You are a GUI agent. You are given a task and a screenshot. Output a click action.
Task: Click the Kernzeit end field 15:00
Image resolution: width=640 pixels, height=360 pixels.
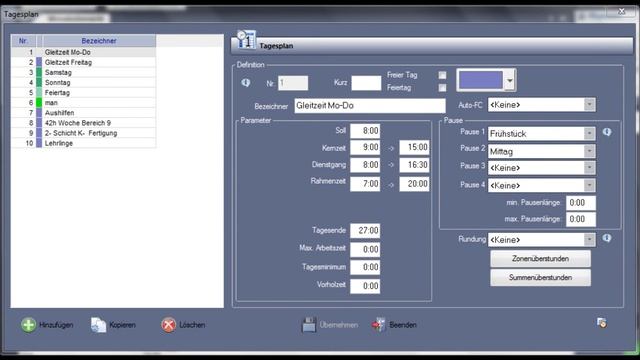[414, 147]
